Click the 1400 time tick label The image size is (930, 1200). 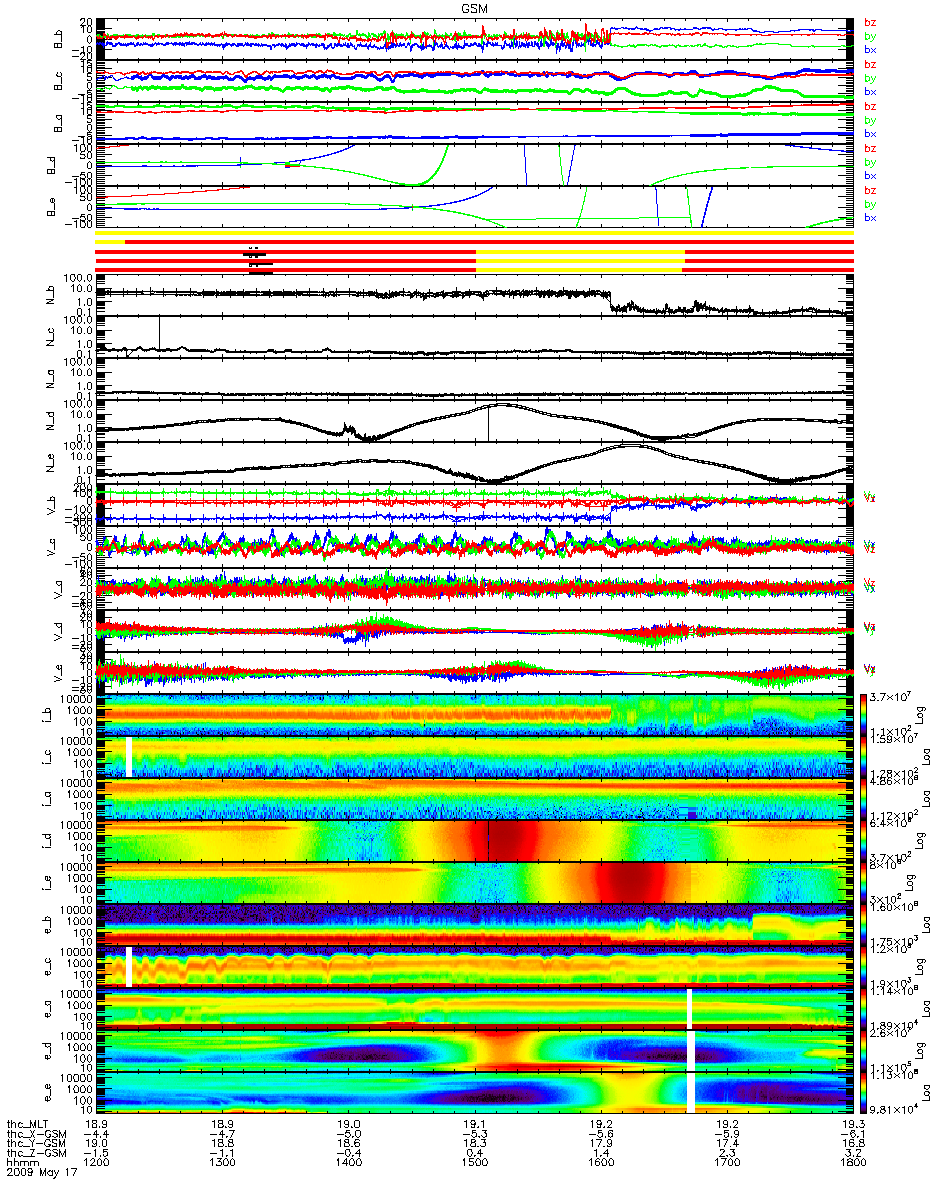point(347,1163)
